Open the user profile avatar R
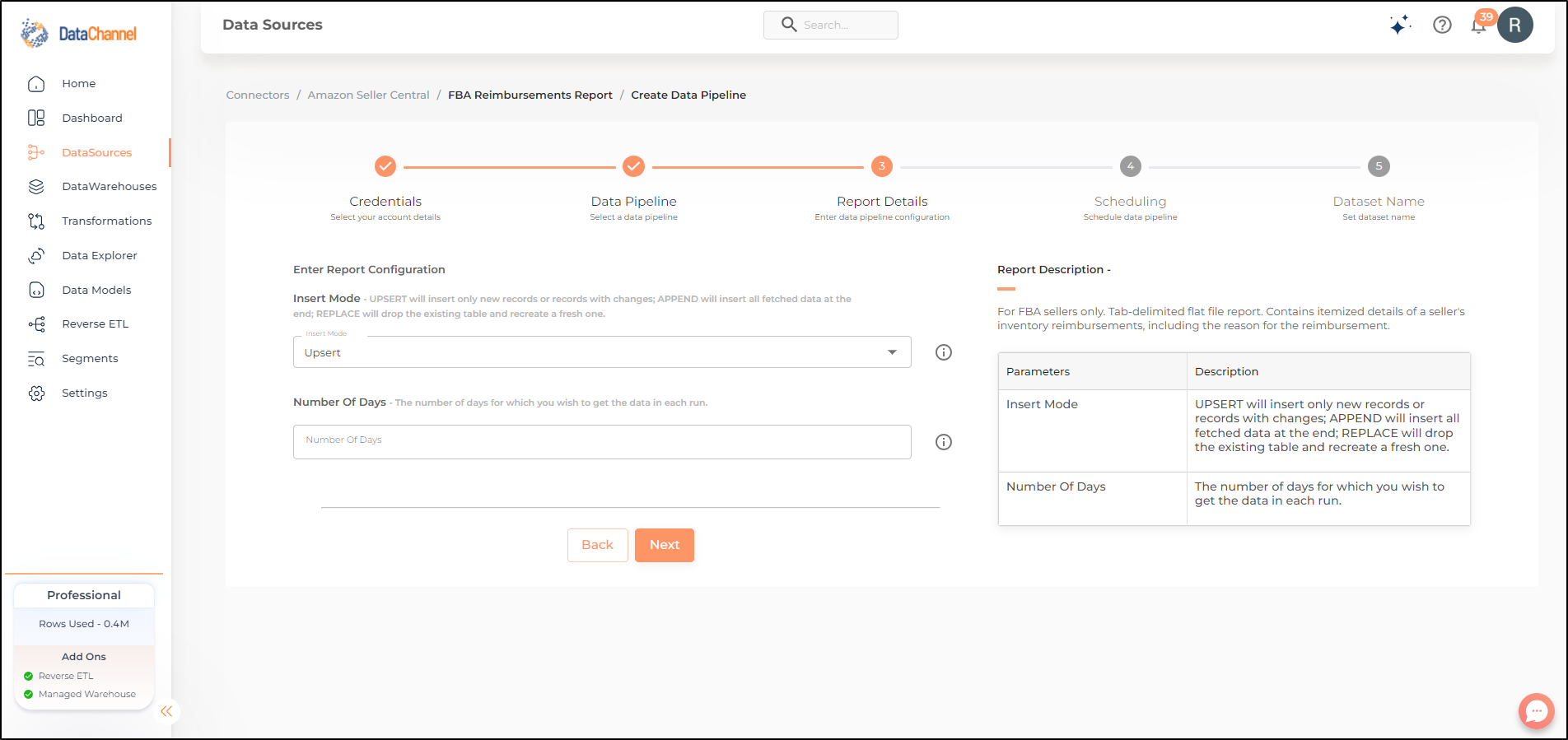Viewport: 1568px width, 740px height. (1515, 25)
